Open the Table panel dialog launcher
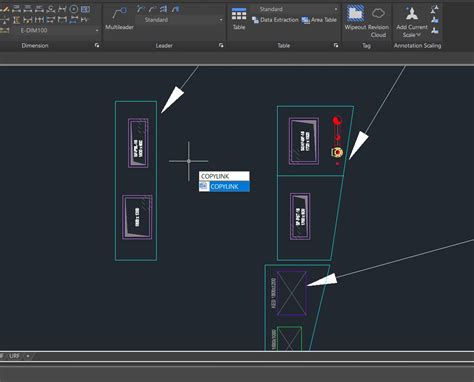Viewport: 474px width, 382px height. point(336,45)
